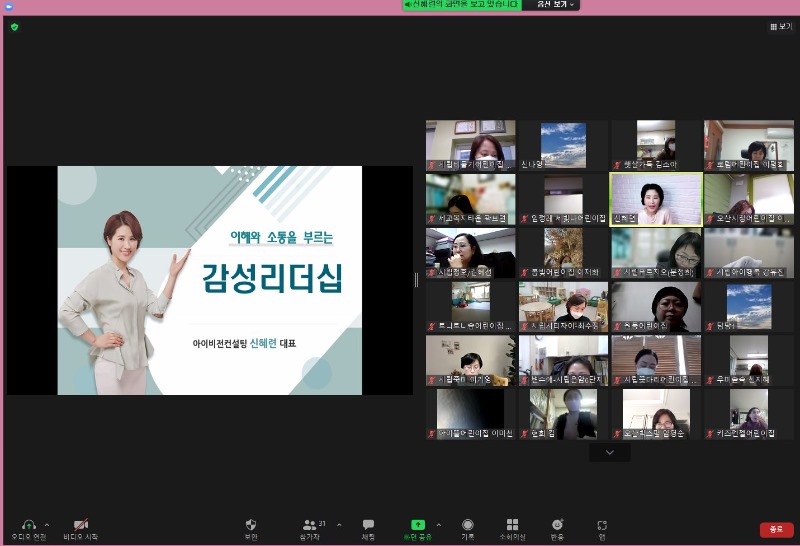Open the Chat panel
This screenshot has width=800, height=546.
[x=368, y=525]
